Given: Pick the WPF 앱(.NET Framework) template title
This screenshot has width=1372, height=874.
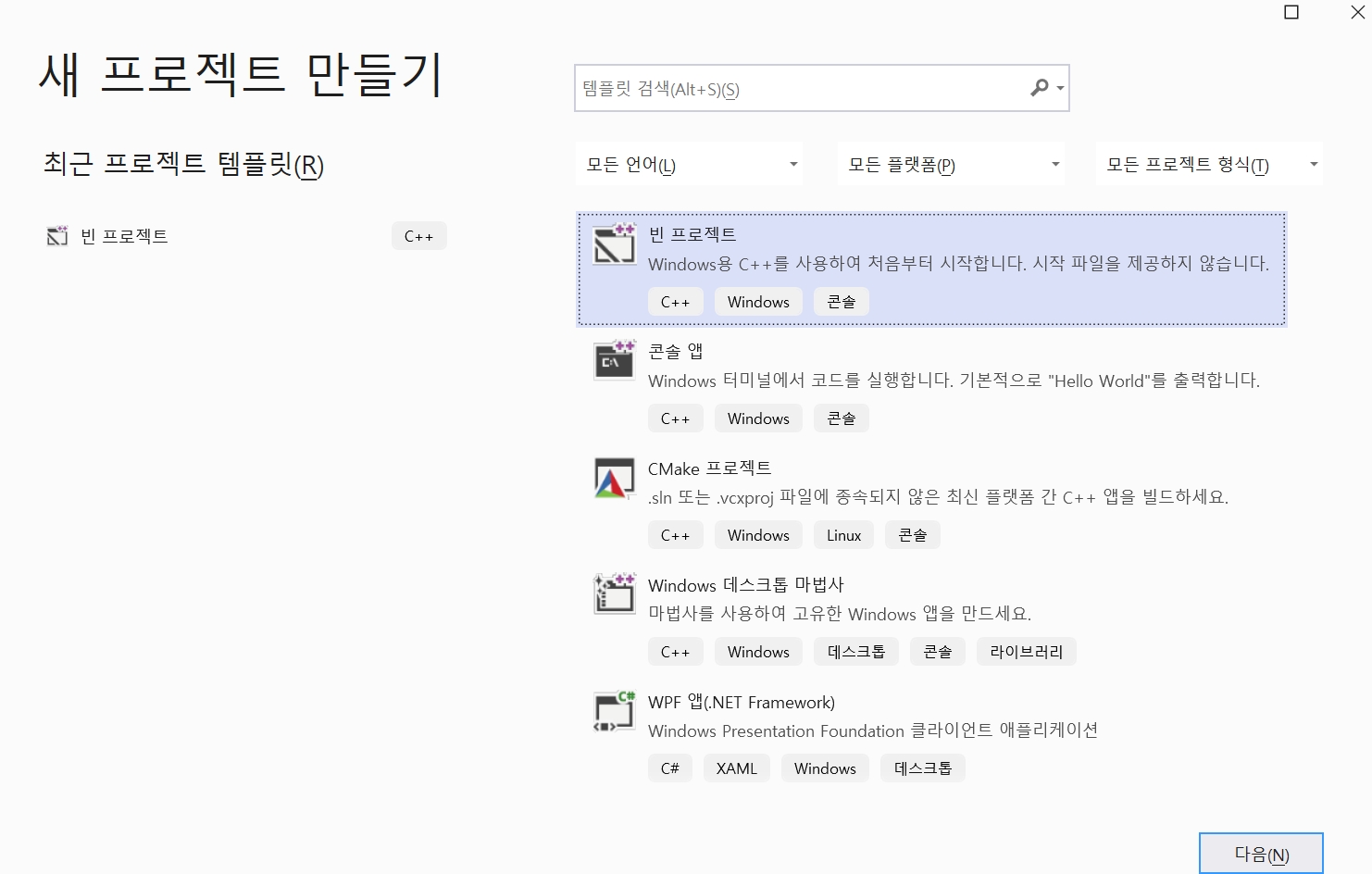Looking at the screenshot, I should [x=741, y=703].
